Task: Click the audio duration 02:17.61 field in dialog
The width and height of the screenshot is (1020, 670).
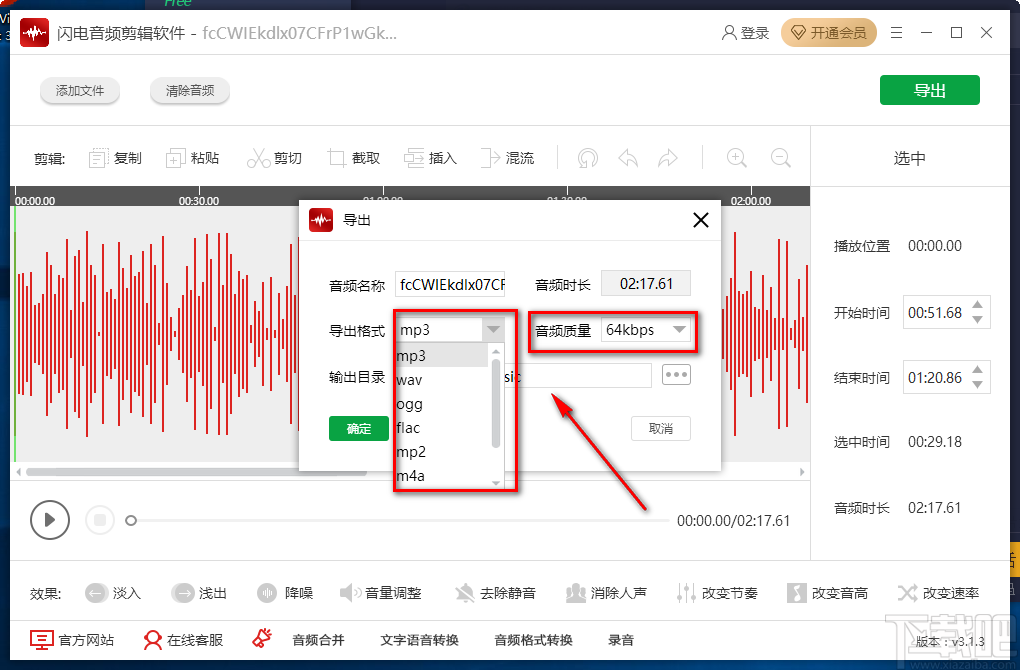Action: (x=646, y=284)
